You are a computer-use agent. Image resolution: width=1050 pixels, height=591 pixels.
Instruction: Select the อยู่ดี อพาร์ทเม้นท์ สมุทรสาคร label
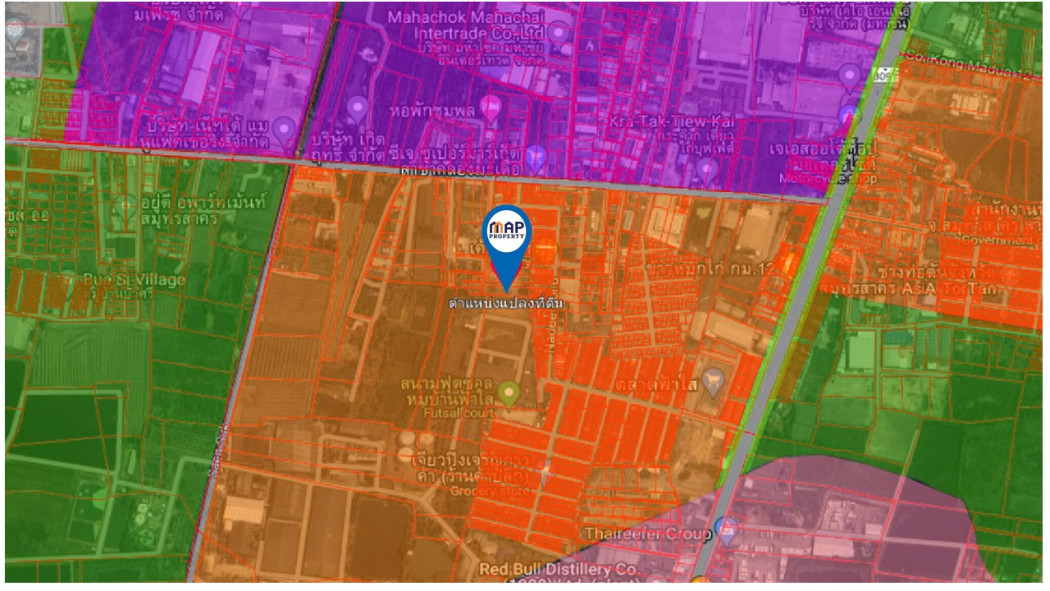(204, 209)
